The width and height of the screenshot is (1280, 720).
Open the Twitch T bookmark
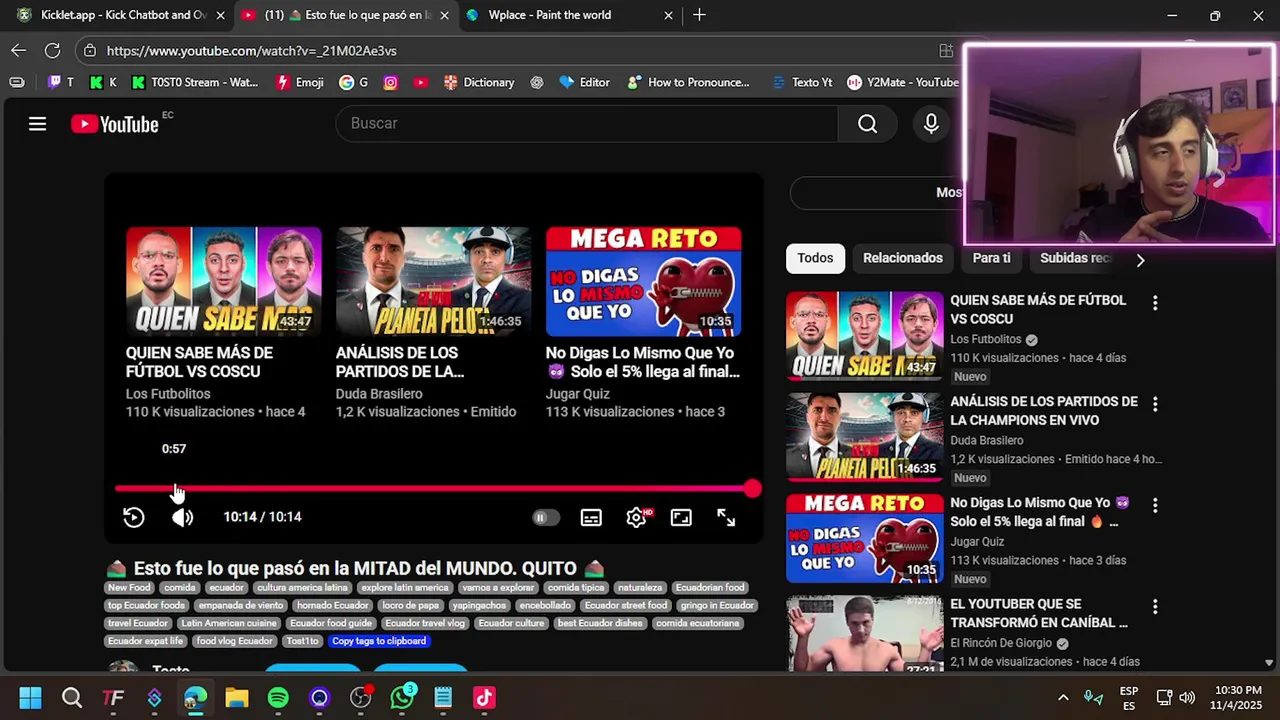pos(60,82)
